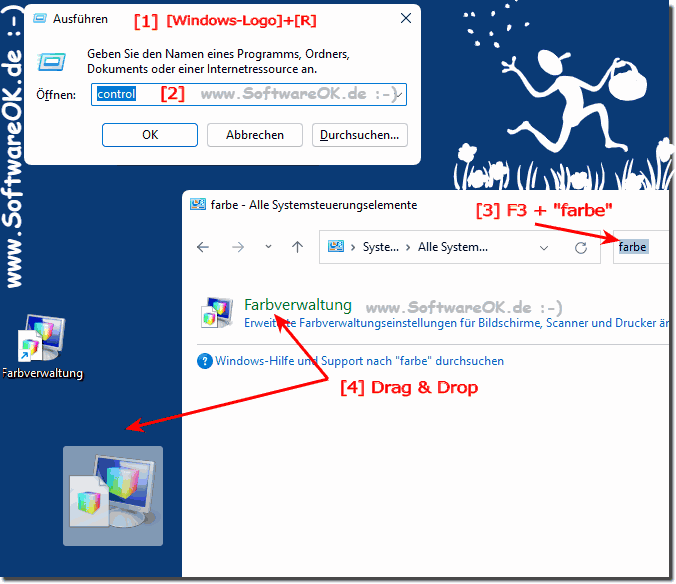Click the blue help question mark icon
The height and width of the screenshot is (584, 676).
(x=205, y=361)
